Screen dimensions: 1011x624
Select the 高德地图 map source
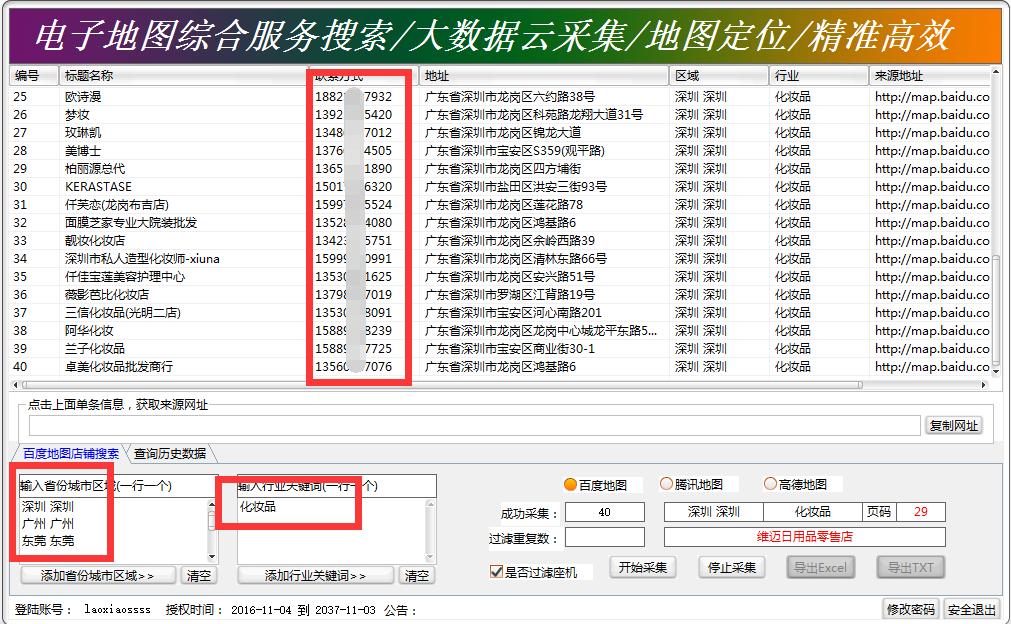[x=772, y=482]
